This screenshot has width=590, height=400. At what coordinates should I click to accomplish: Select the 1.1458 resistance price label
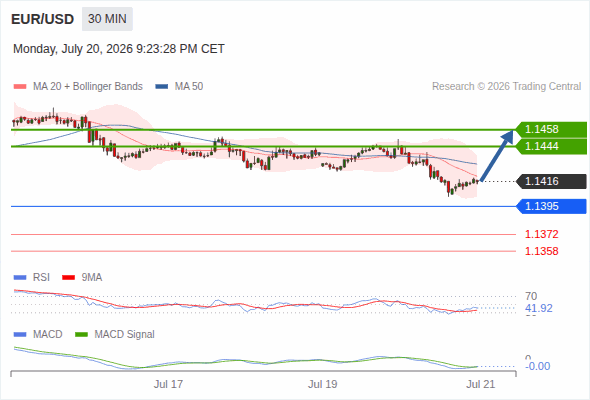point(551,129)
